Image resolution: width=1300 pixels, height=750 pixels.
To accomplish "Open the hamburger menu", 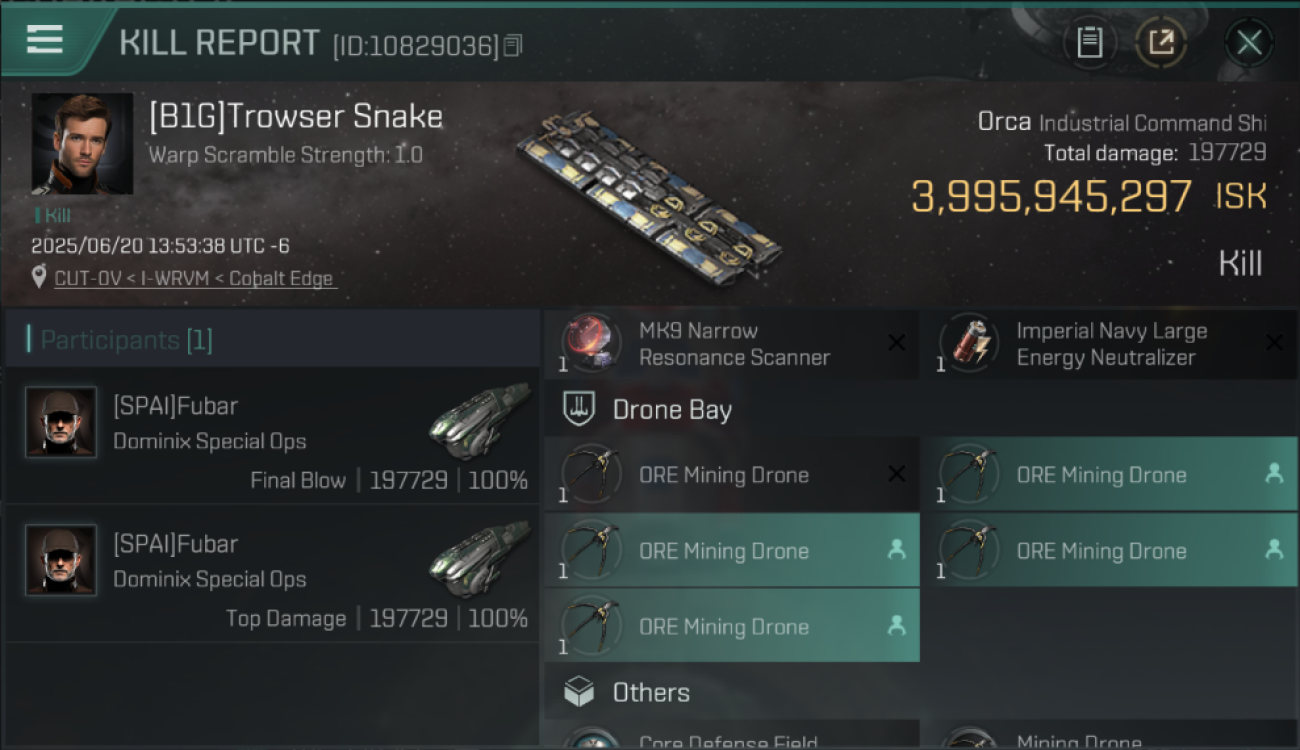I will [44, 40].
